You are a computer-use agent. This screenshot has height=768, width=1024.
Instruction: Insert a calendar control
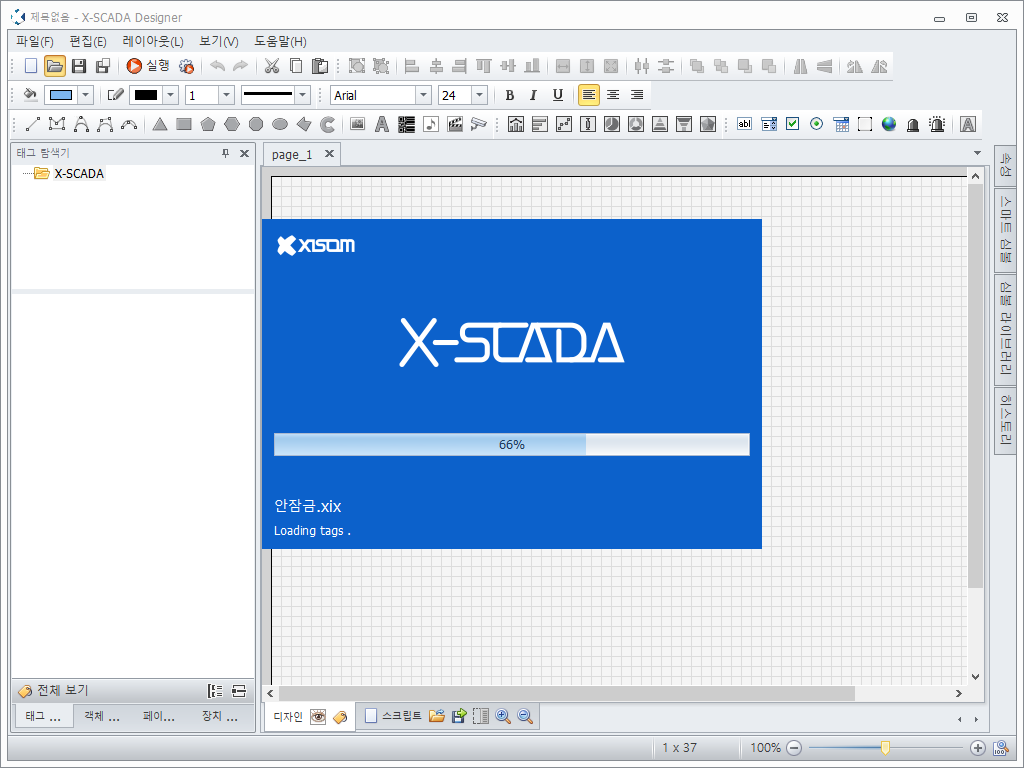pos(841,124)
